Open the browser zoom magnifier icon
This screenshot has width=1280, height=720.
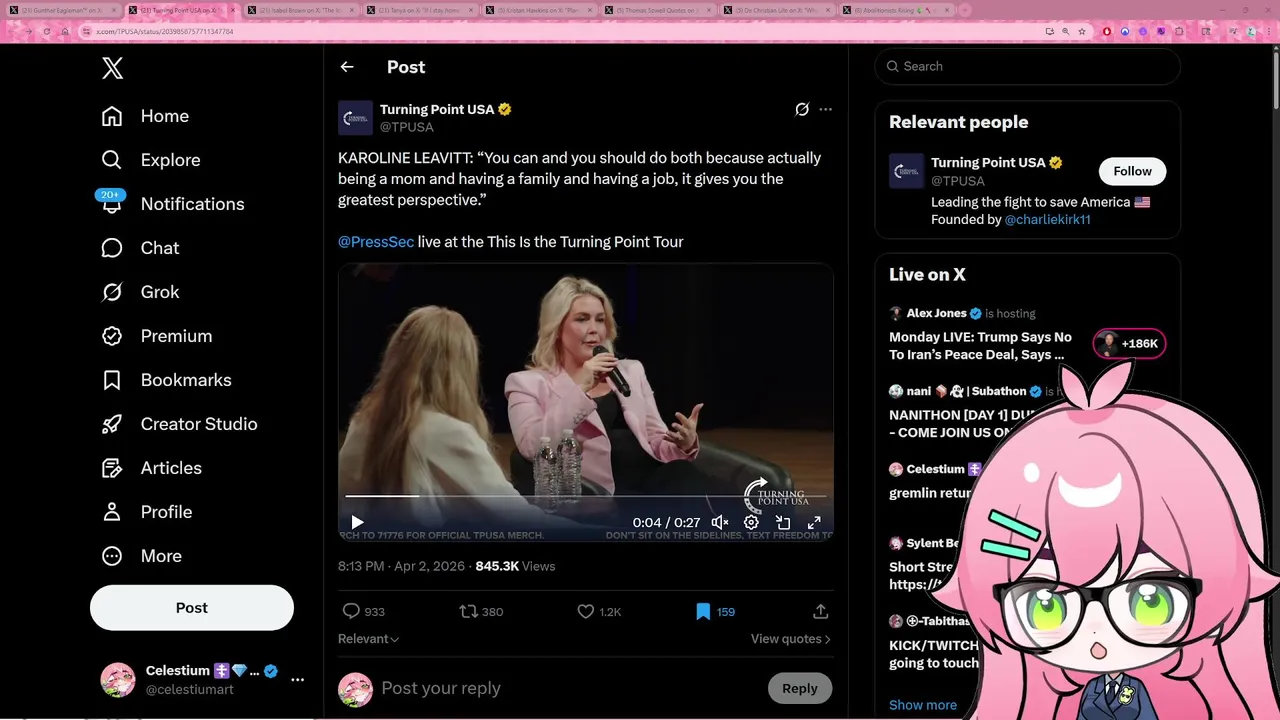tap(1065, 31)
